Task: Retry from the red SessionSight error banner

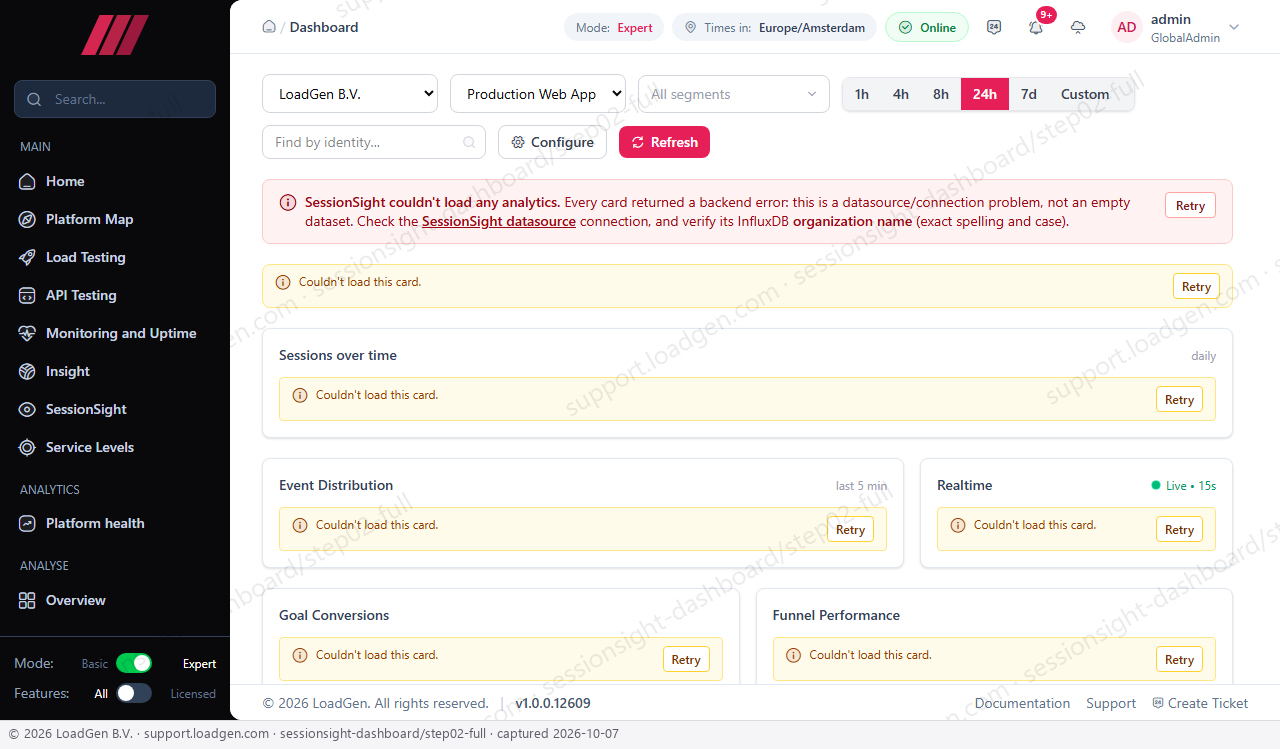Action: [1190, 205]
